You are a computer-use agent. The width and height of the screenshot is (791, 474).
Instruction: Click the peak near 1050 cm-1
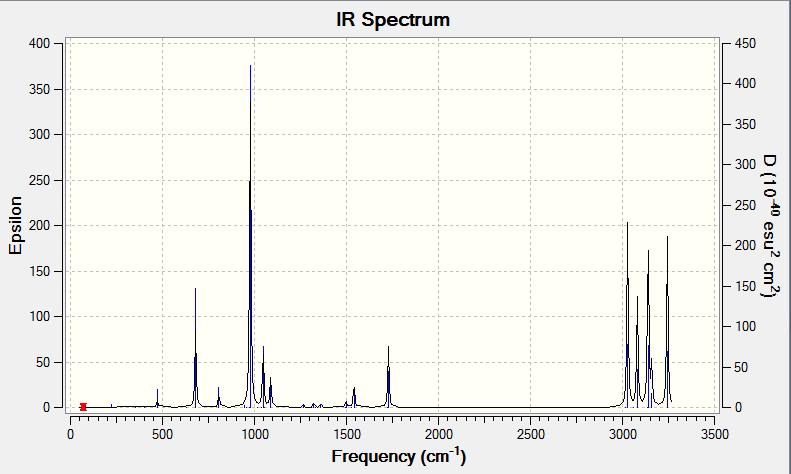pos(263,377)
